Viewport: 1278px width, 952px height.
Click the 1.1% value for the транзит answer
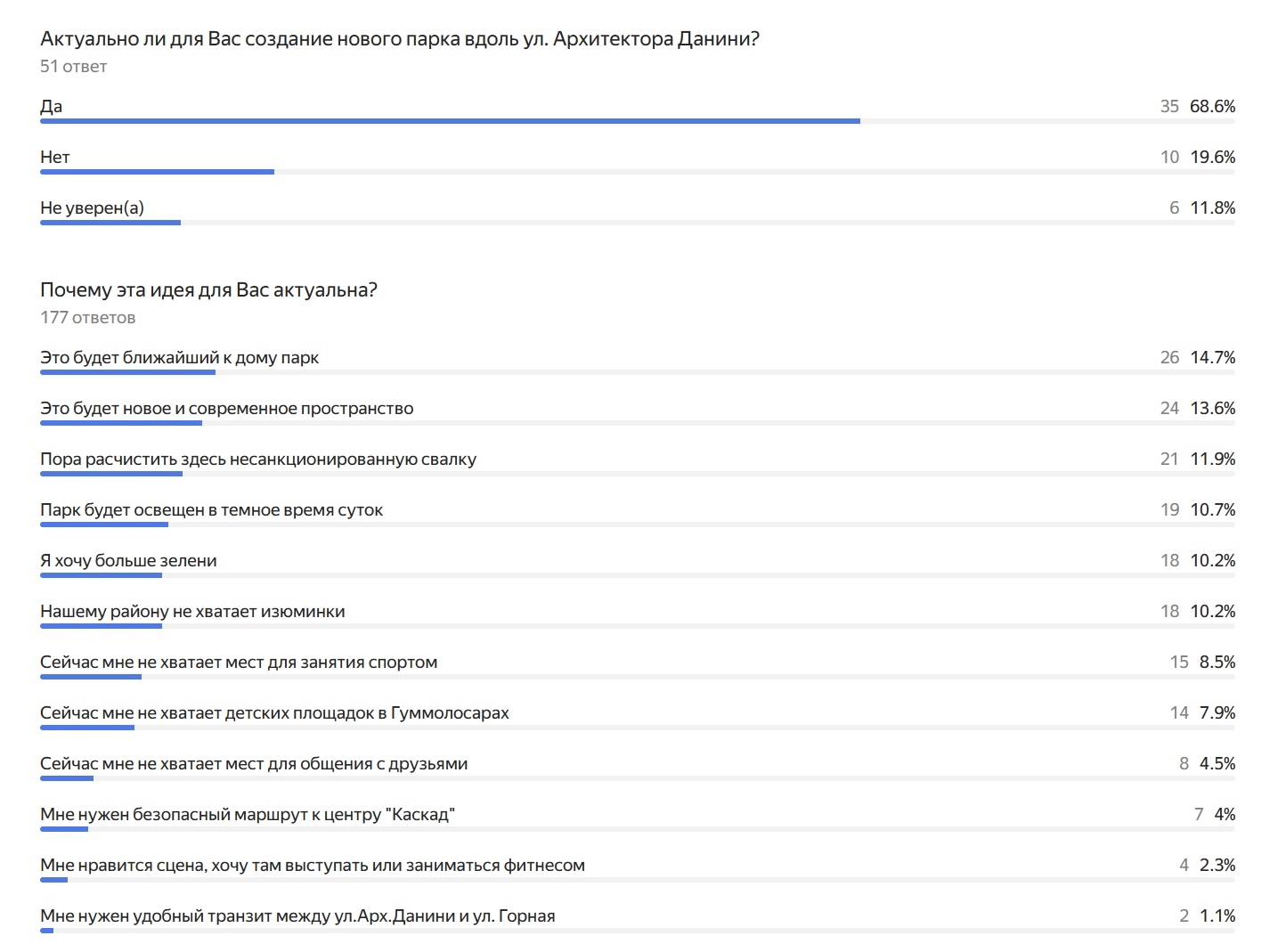1217,915
